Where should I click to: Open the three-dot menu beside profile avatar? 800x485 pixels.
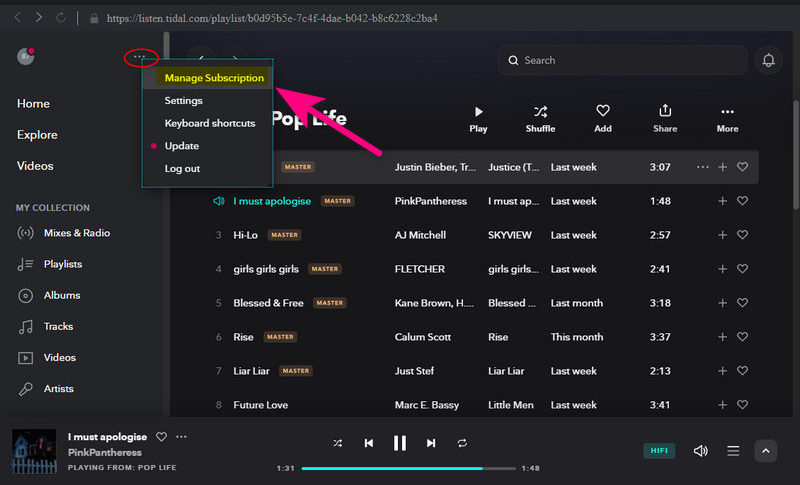coord(140,57)
